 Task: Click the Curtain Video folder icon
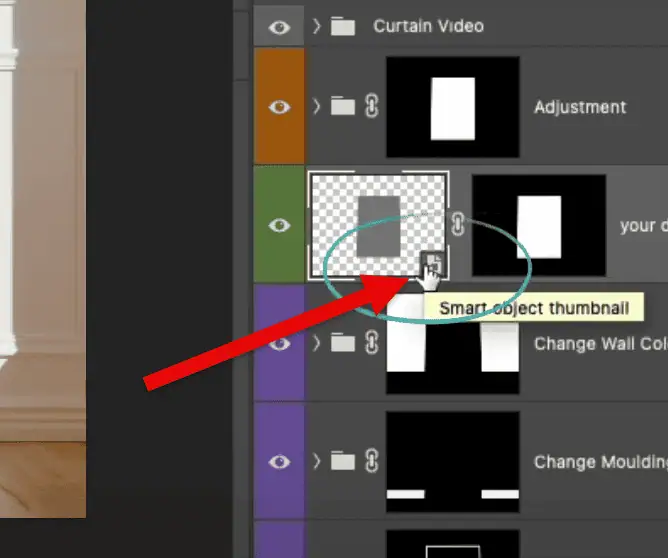(343, 26)
